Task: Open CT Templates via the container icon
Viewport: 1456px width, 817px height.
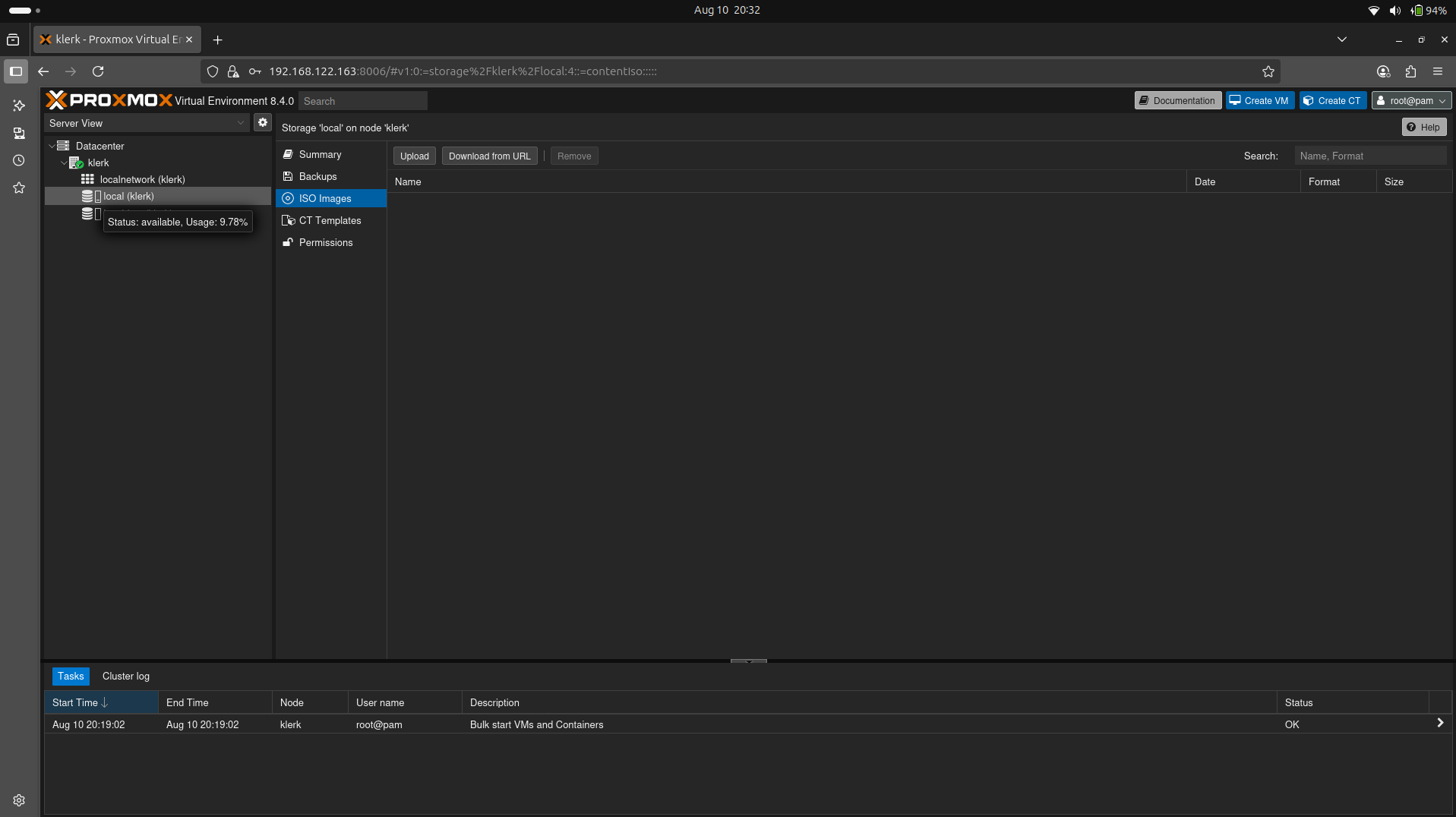Action: (288, 220)
